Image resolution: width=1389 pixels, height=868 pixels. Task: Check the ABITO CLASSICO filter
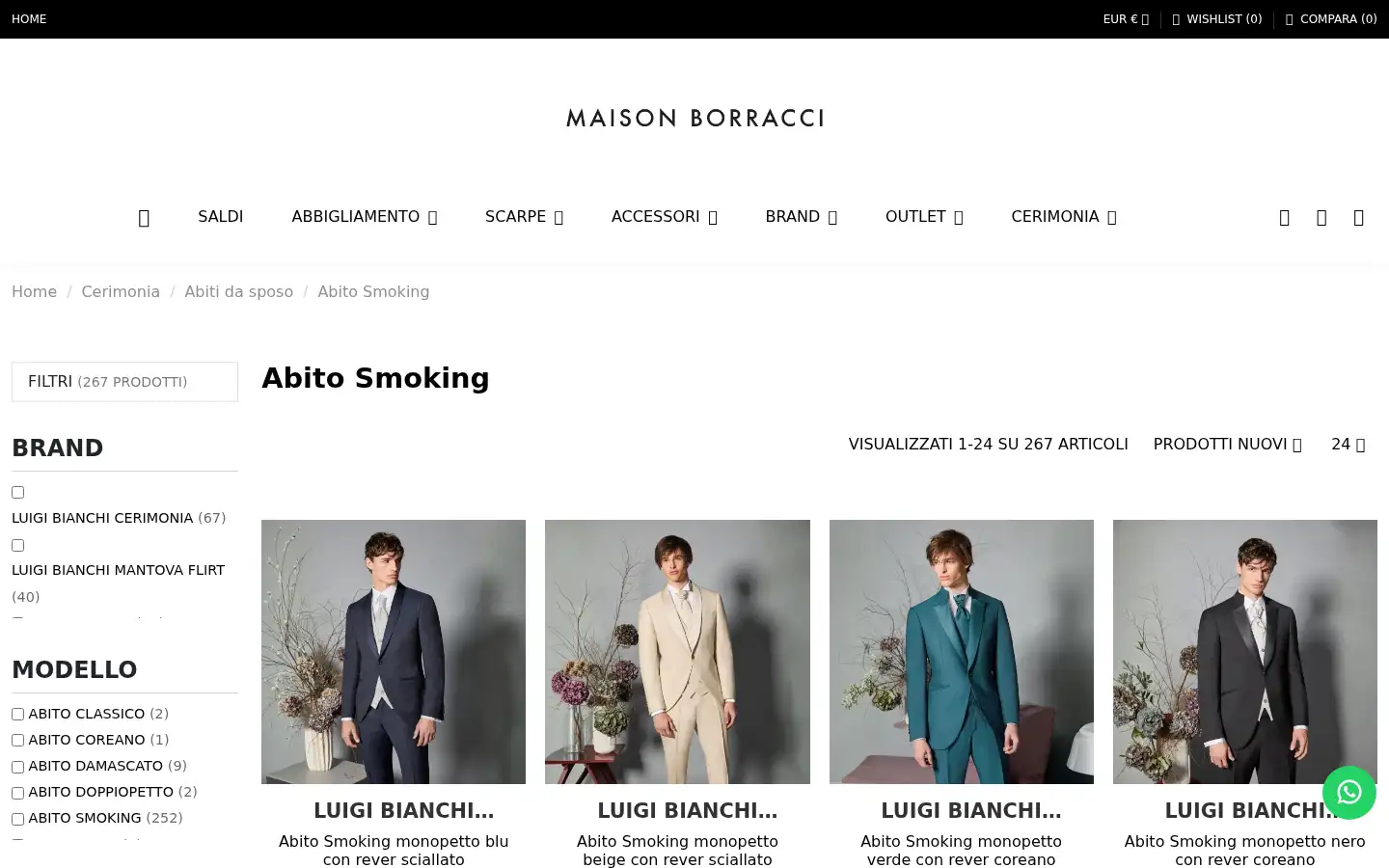pyautogui.click(x=17, y=715)
